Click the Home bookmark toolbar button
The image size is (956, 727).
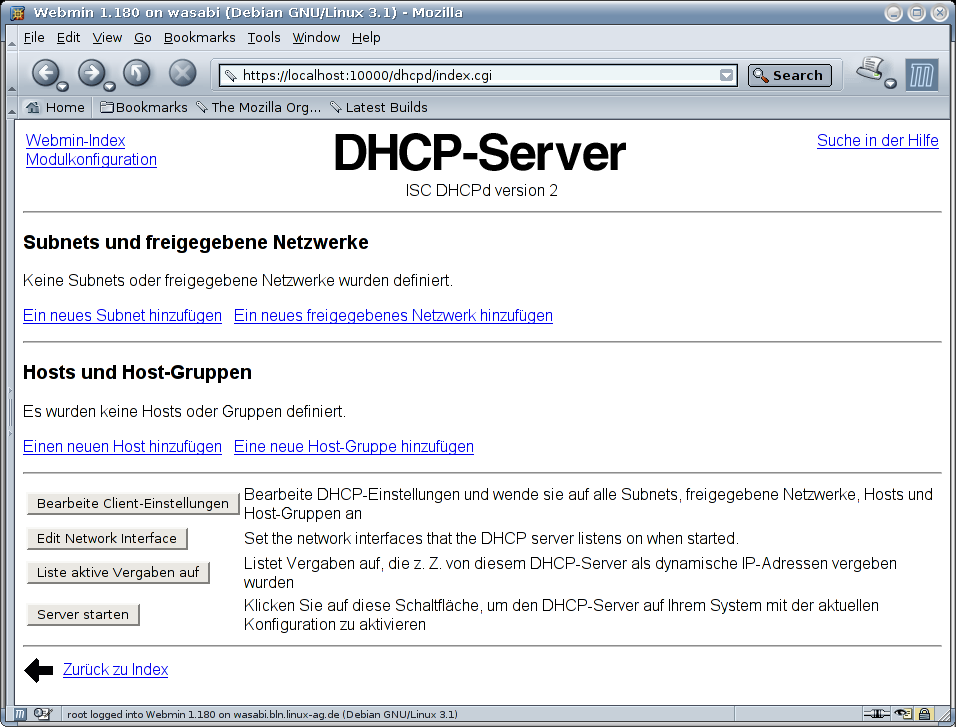[55, 107]
